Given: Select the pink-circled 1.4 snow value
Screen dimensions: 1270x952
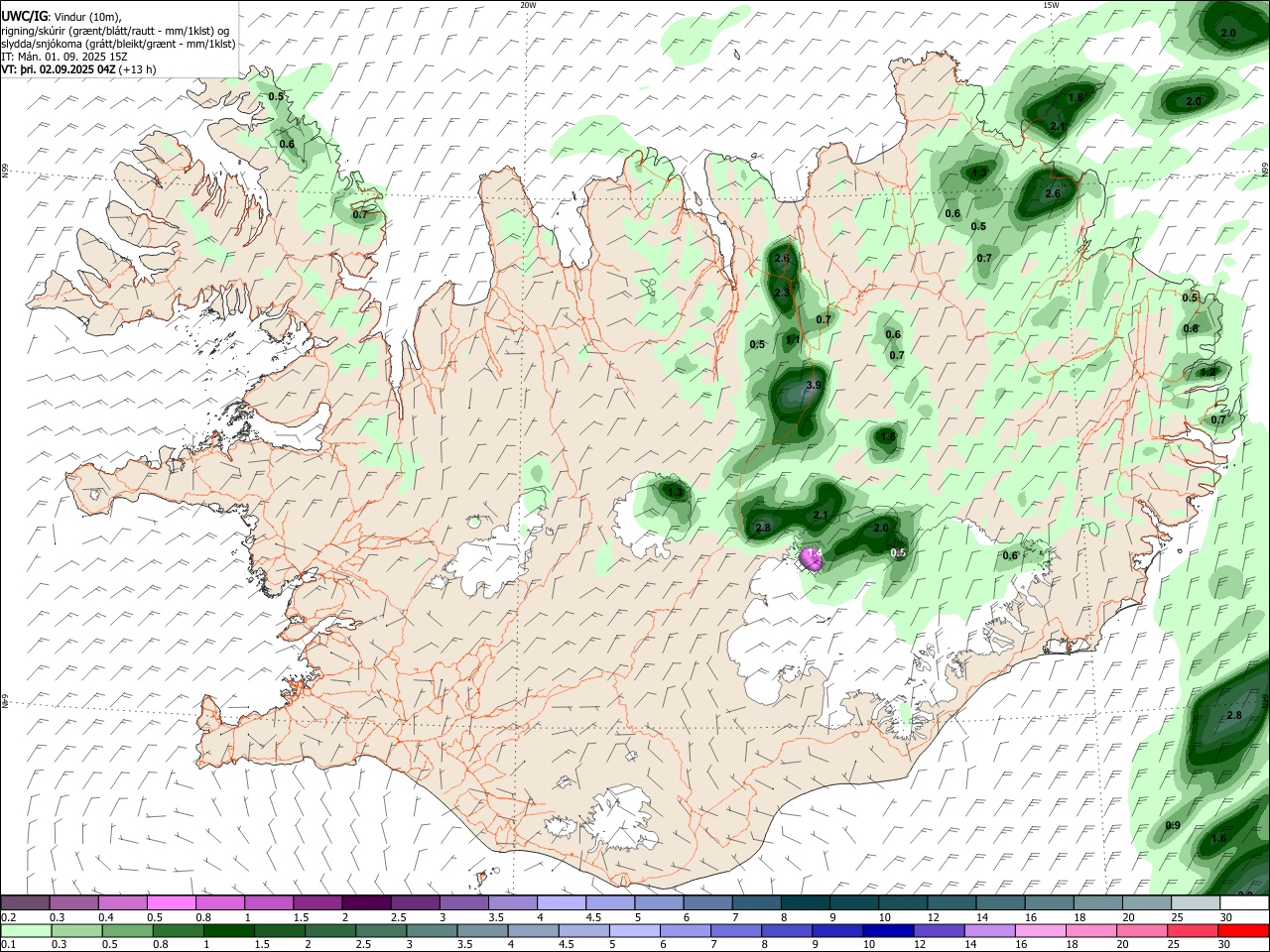Looking at the screenshot, I should (813, 554).
